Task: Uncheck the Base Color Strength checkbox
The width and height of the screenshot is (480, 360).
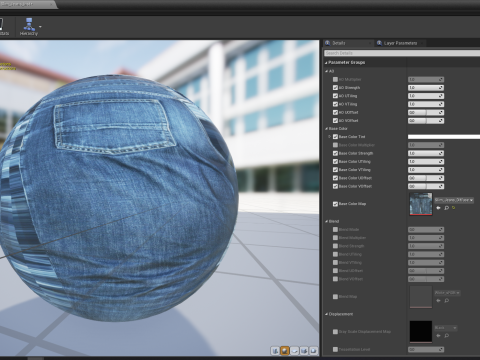Action: (x=335, y=153)
